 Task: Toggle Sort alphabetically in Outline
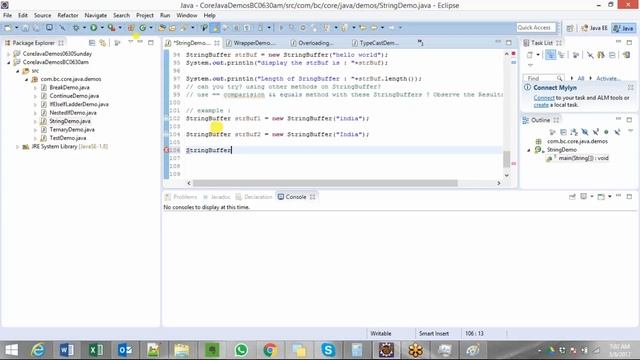click(574, 132)
